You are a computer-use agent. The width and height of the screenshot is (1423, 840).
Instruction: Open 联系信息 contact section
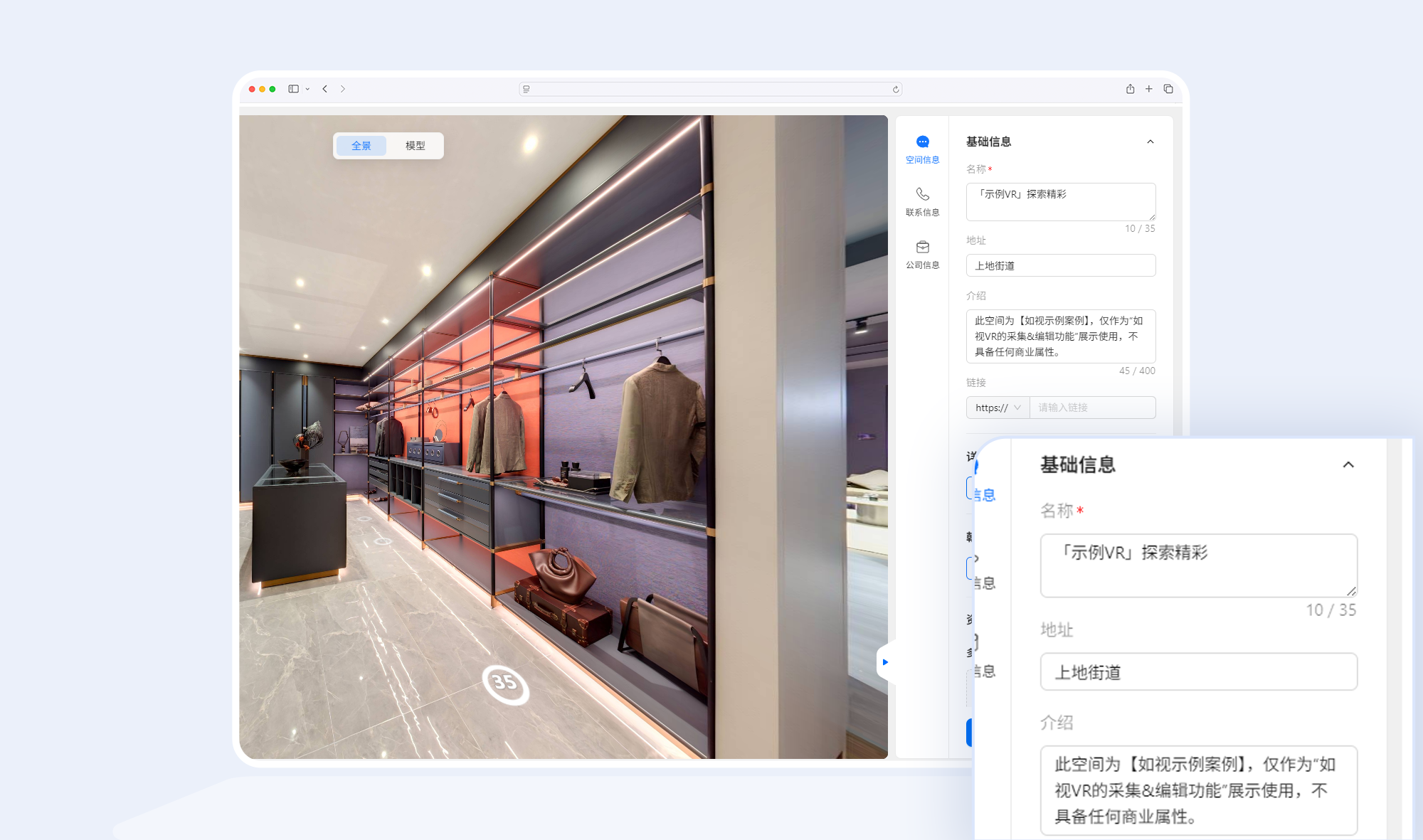tap(922, 202)
